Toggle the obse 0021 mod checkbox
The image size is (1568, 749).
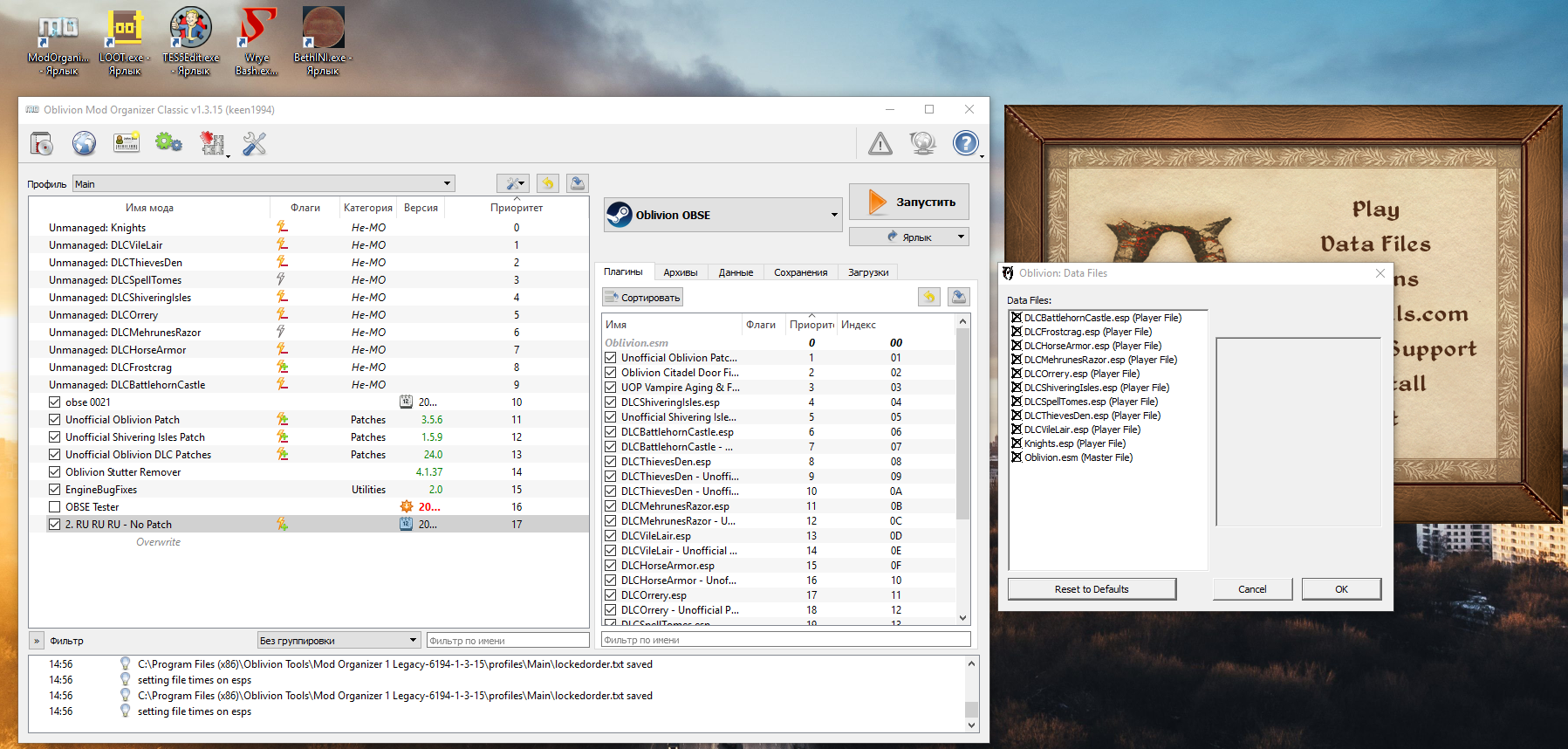coord(55,402)
